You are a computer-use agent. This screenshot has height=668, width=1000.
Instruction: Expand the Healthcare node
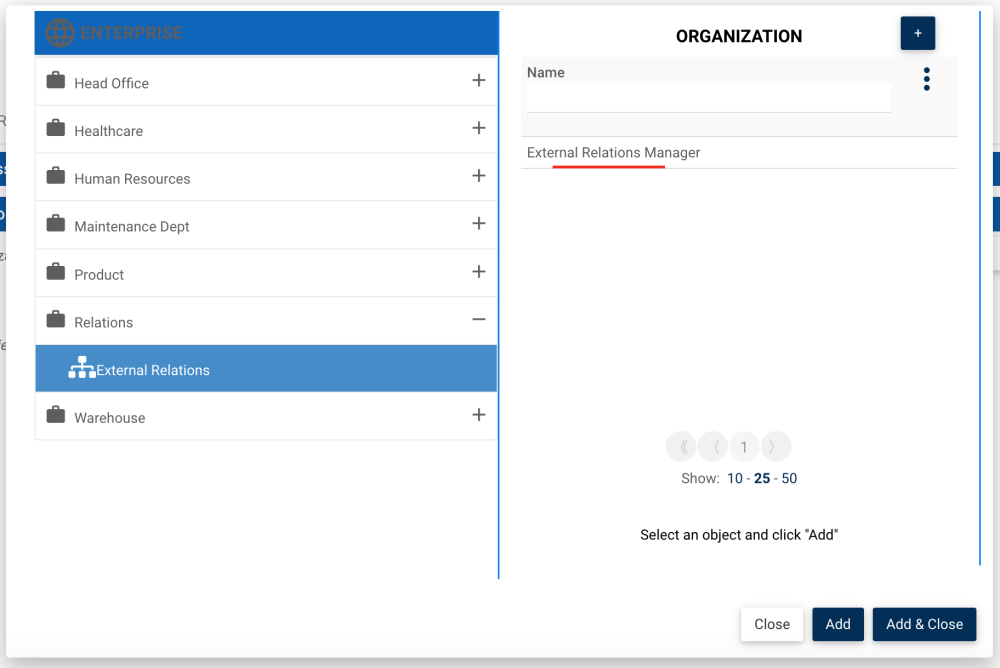pos(479,128)
